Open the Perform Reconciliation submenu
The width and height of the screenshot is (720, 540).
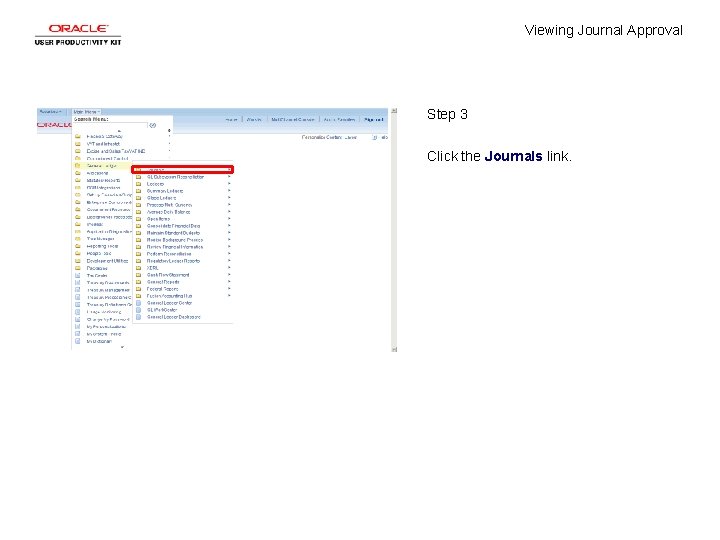(x=169, y=254)
